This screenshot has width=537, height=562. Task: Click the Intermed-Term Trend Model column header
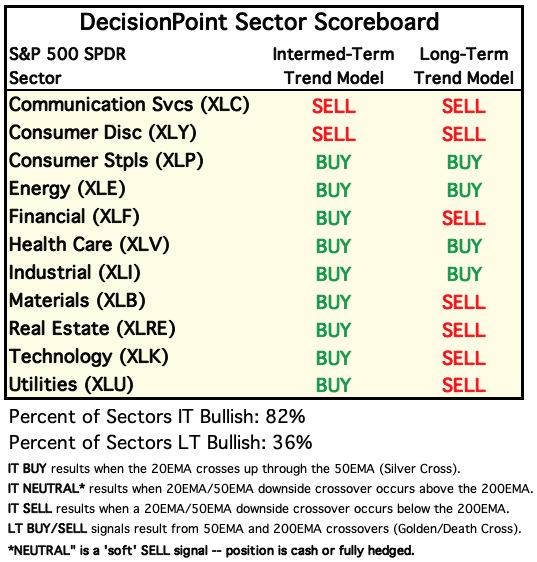(333, 66)
